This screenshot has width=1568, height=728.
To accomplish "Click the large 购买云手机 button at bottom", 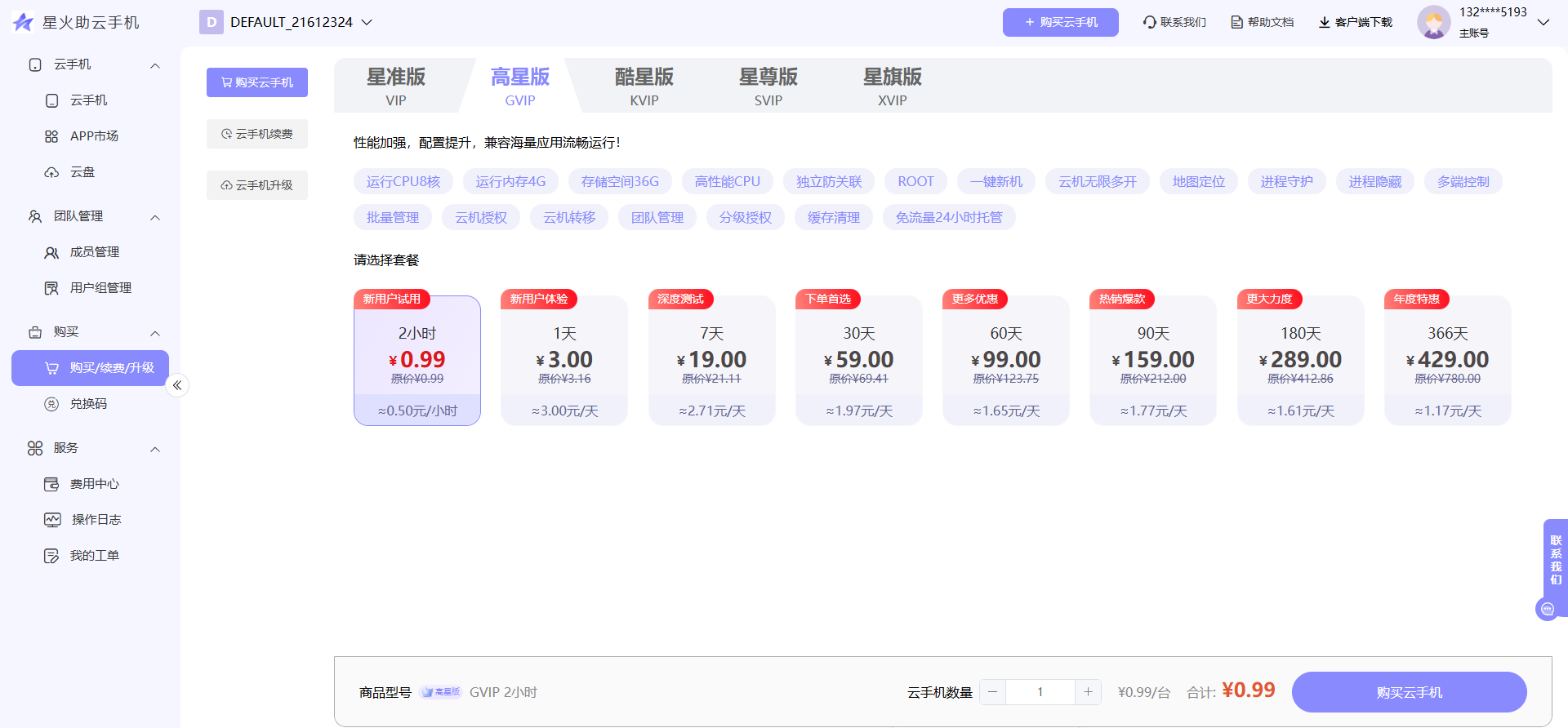I will [x=1409, y=692].
